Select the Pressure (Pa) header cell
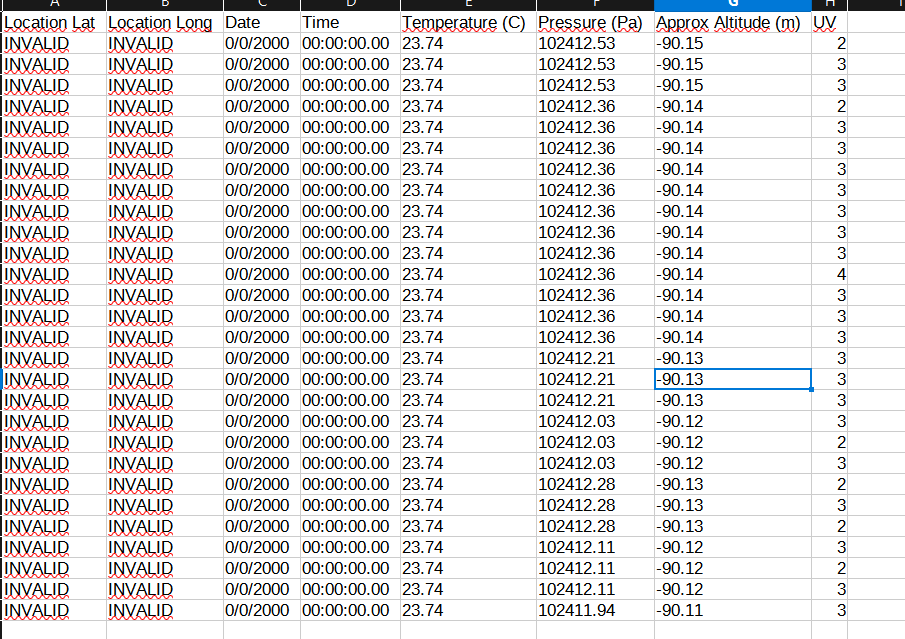Image resolution: width=905 pixels, height=639 pixels. pyautogui.click(x=595, y=23)
